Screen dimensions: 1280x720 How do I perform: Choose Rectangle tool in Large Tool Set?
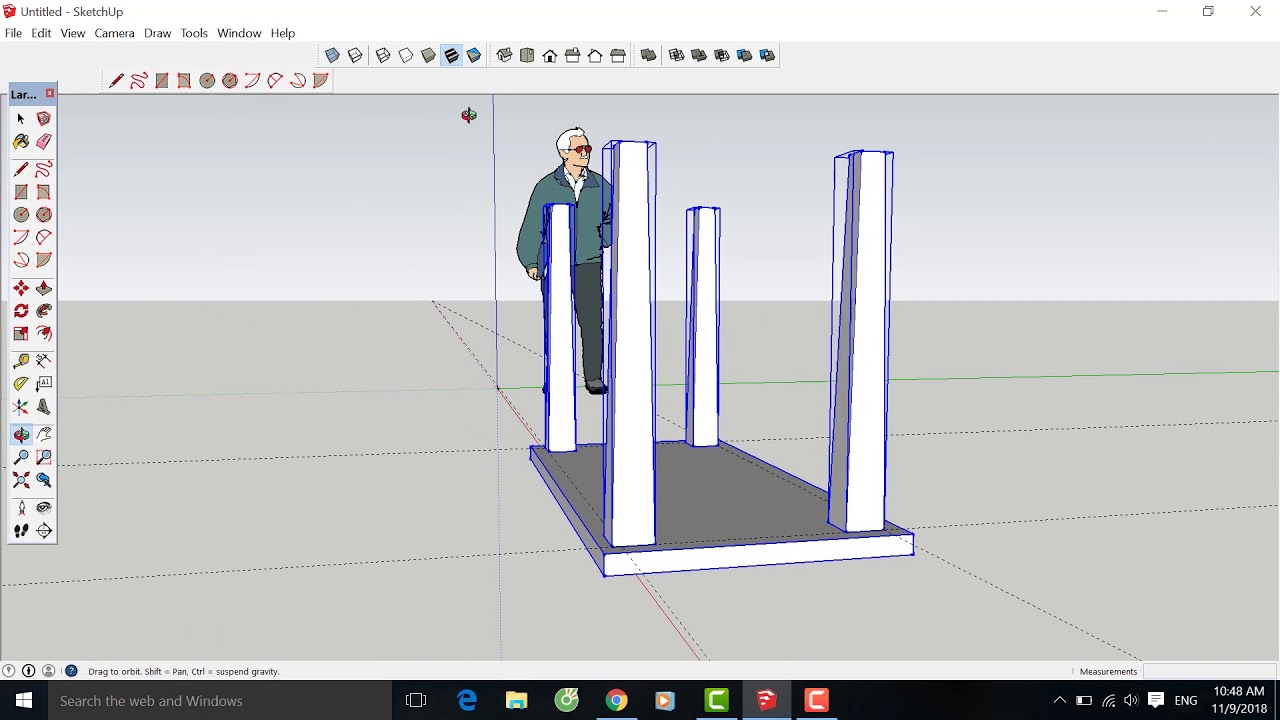pyautogui.click(x=21, y=193)
